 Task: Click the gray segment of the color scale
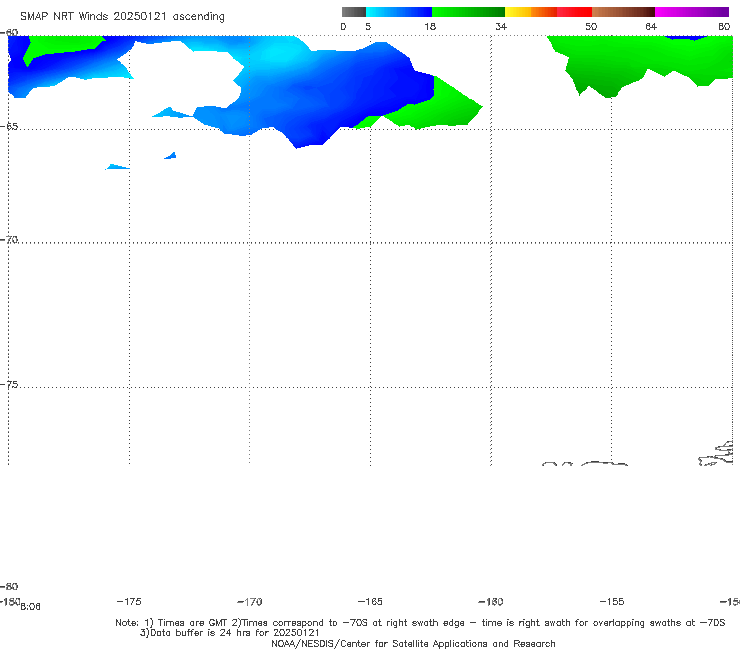coord(354,12)
